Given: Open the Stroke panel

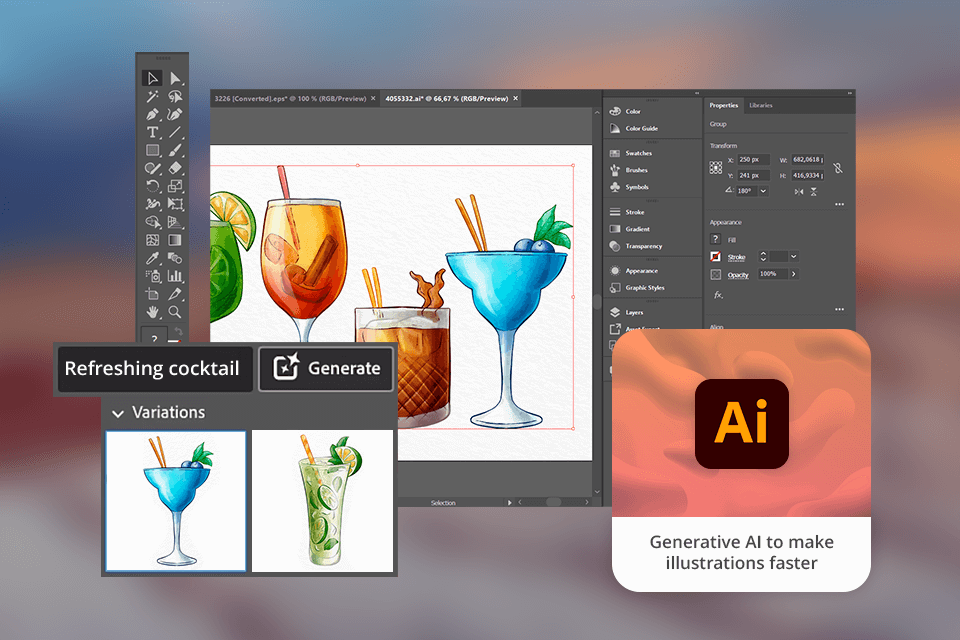Looking at the screenshot, I should pos(627,212).
